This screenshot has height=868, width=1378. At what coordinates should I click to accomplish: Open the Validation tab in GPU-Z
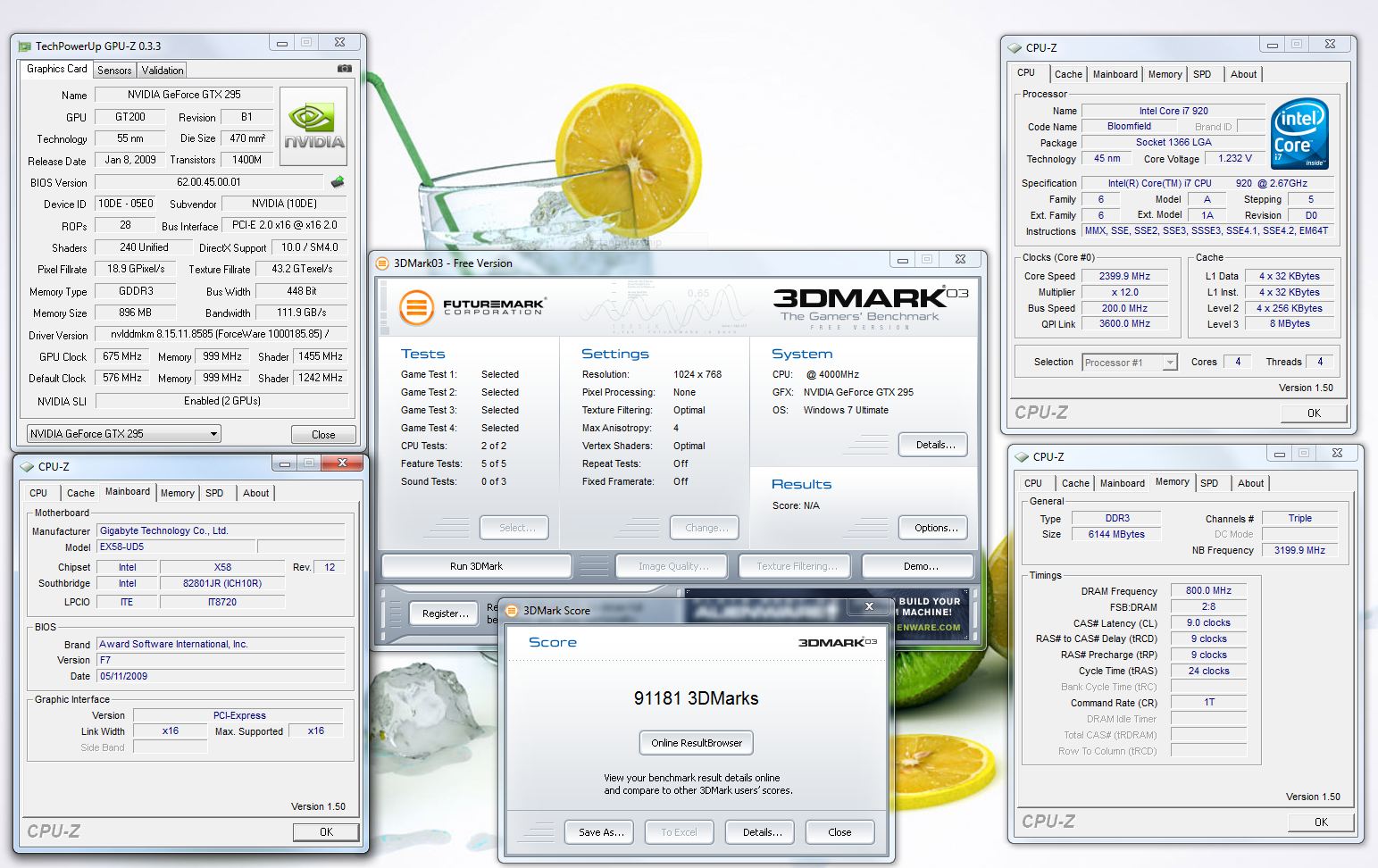pos(162,70)
